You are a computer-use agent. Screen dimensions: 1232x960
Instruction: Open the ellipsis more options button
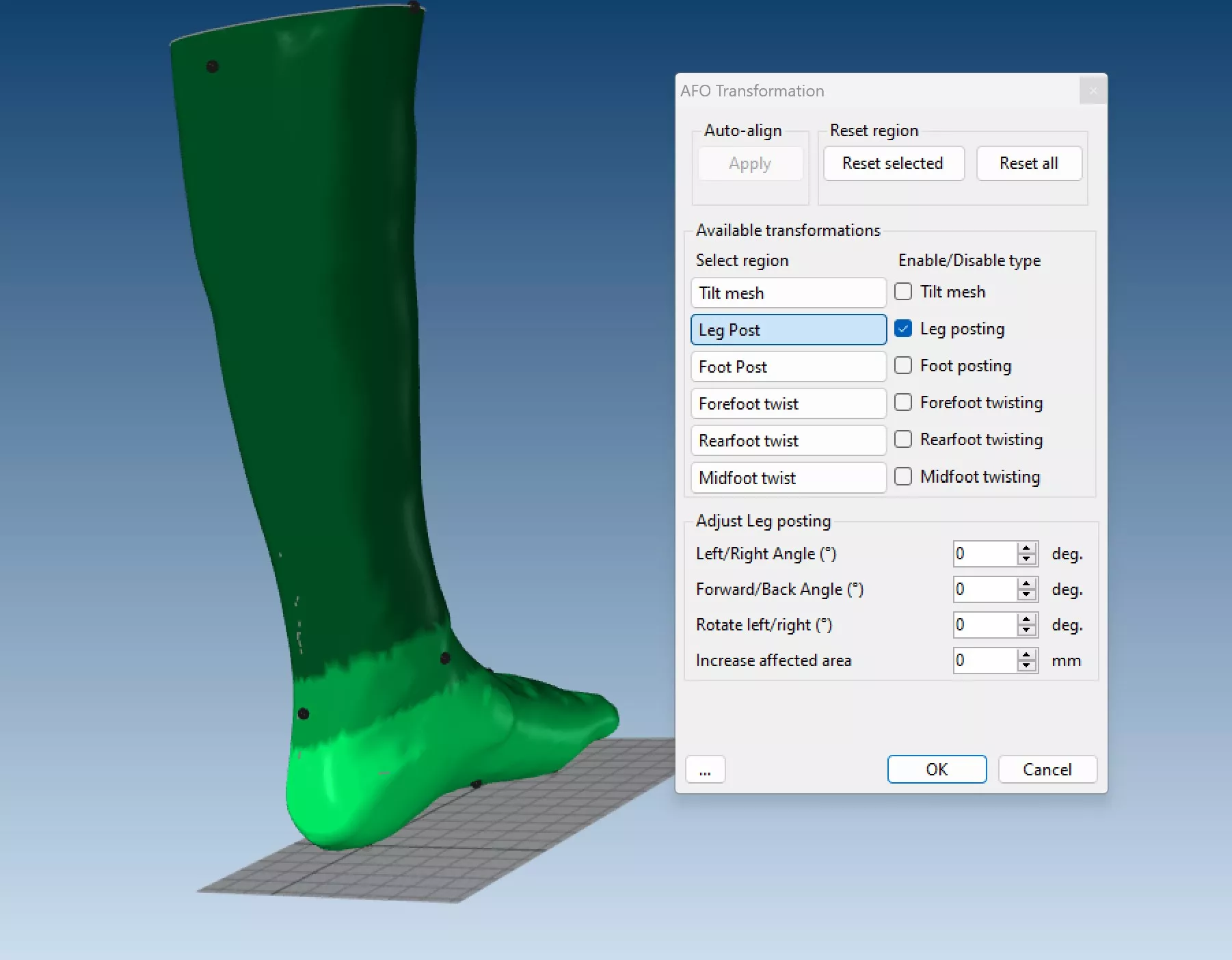tap(705, 770)
